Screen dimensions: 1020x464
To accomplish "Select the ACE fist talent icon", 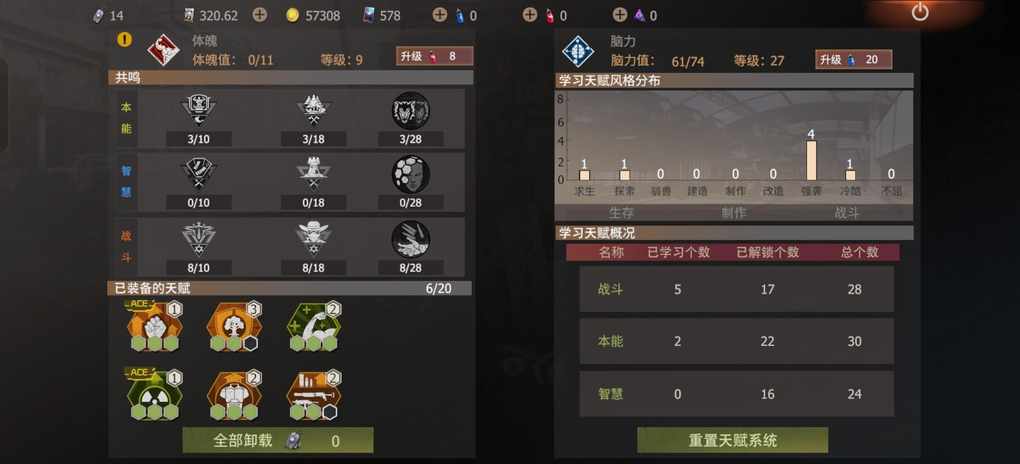I will [x=154, y=326].
